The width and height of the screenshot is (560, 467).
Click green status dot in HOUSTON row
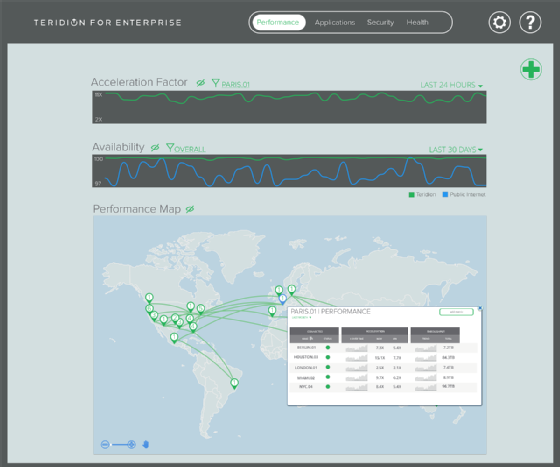pyautogui.click(x=328, y=357)
